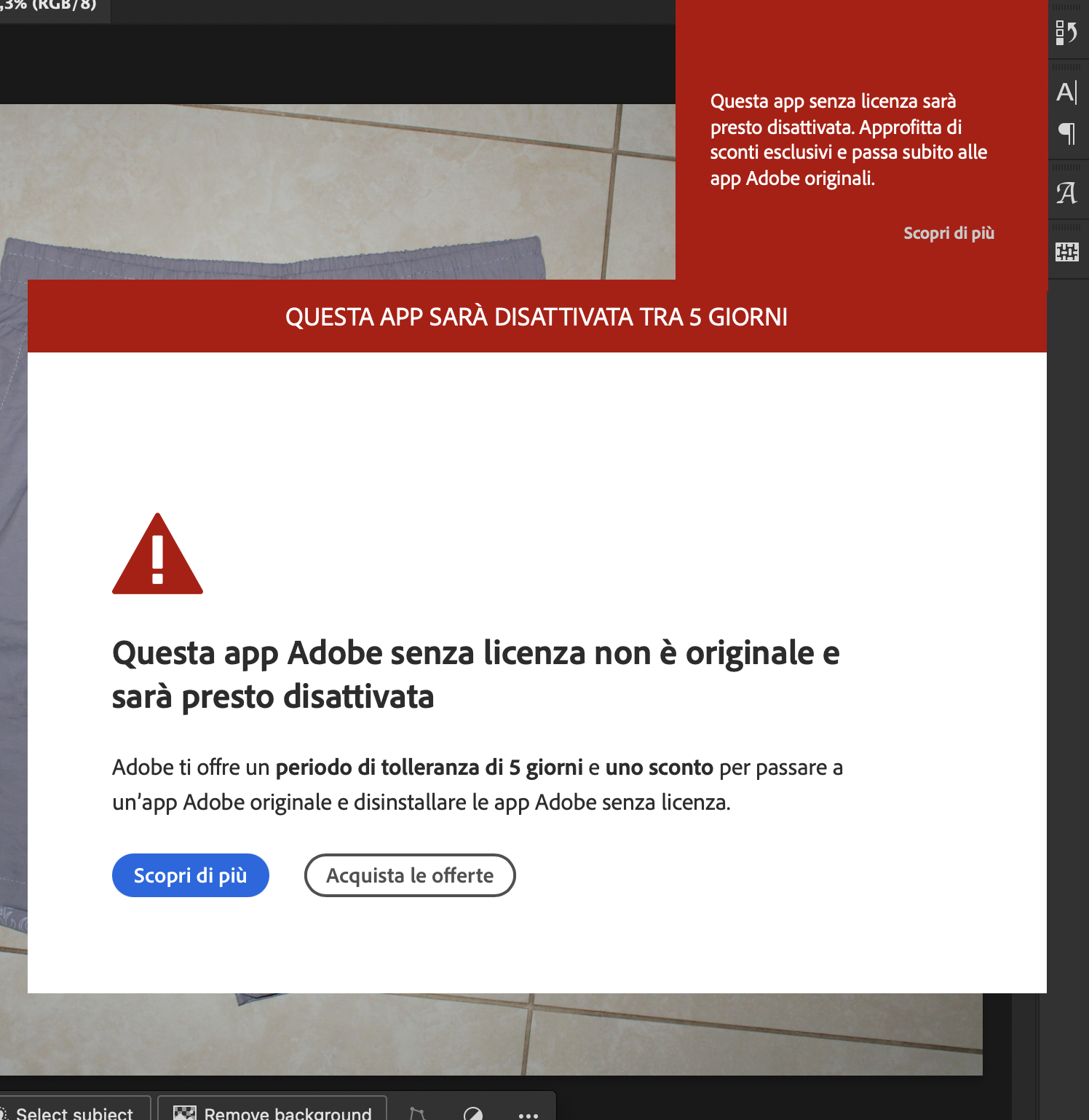Image resolution: width=1089 pixels, height=1120 pixels.
Task: Click the tiled floor photo below the dialog
Action: pyautogui.click(x=655, y=1034)
